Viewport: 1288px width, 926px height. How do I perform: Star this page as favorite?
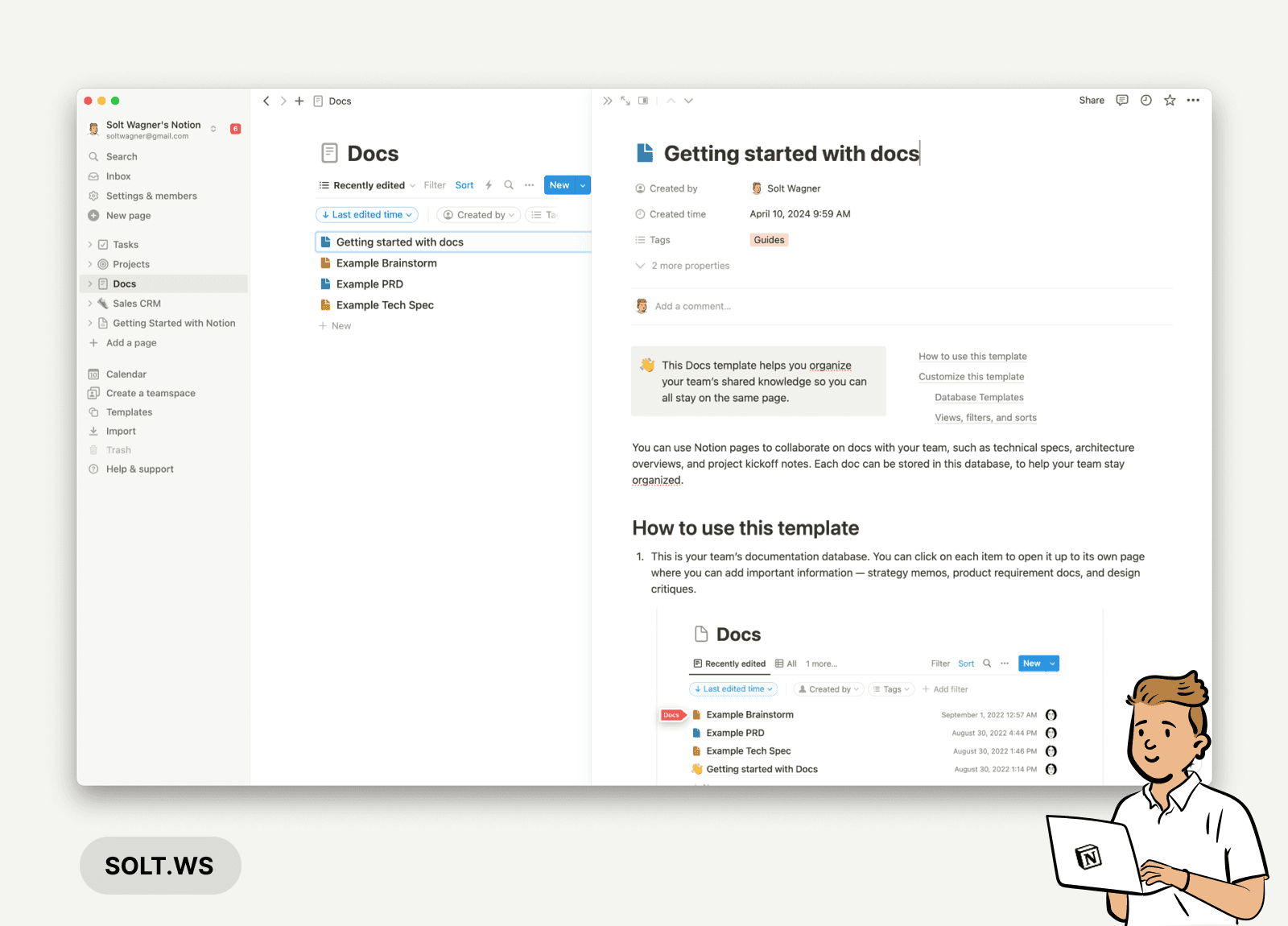pyautogui.click(x=1170, y=100)
